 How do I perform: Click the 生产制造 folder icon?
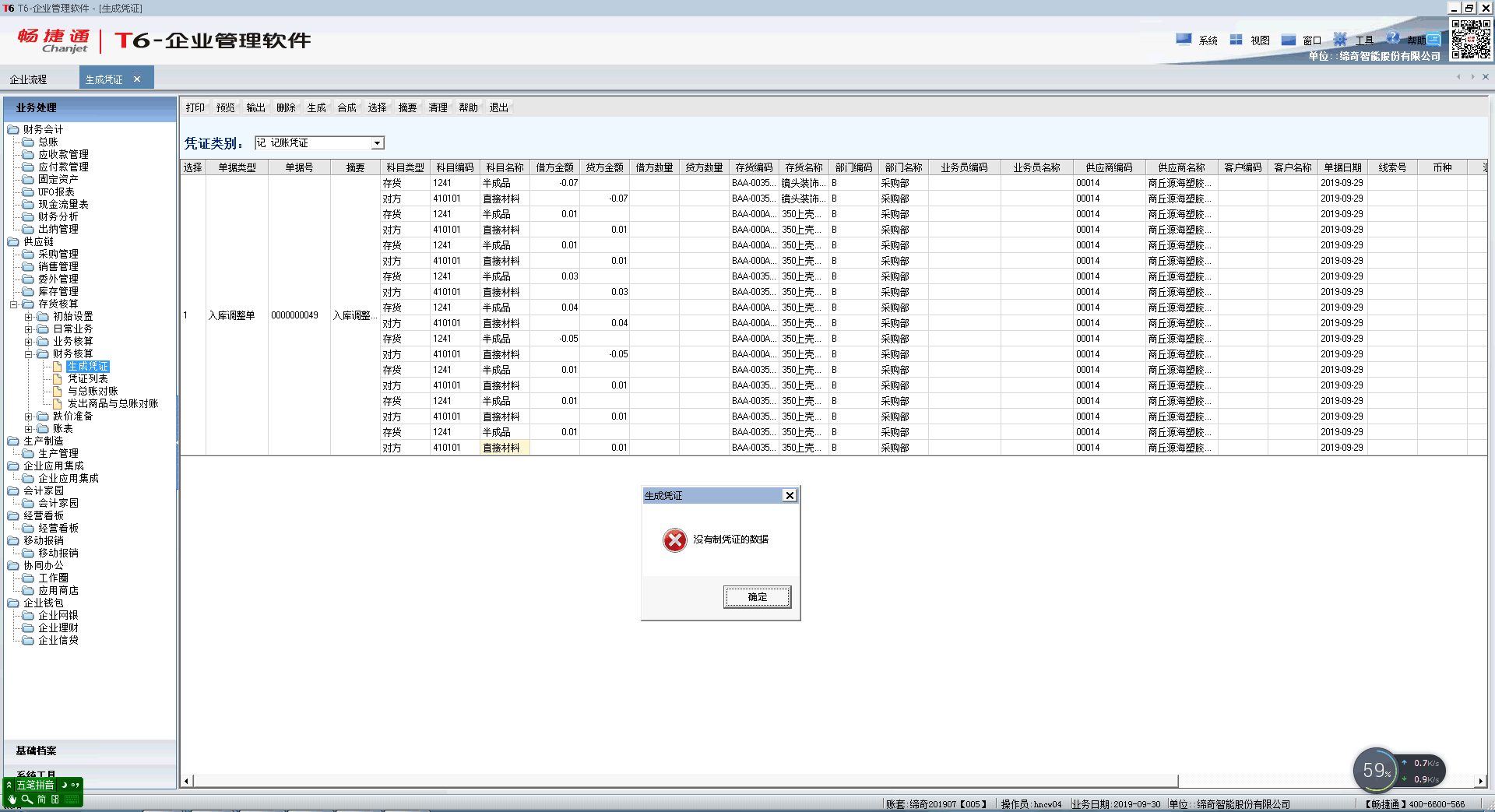click(13, 441)
